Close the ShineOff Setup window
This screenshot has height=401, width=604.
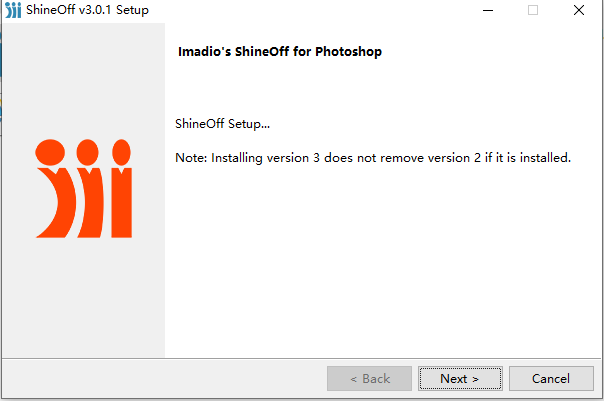579,11
